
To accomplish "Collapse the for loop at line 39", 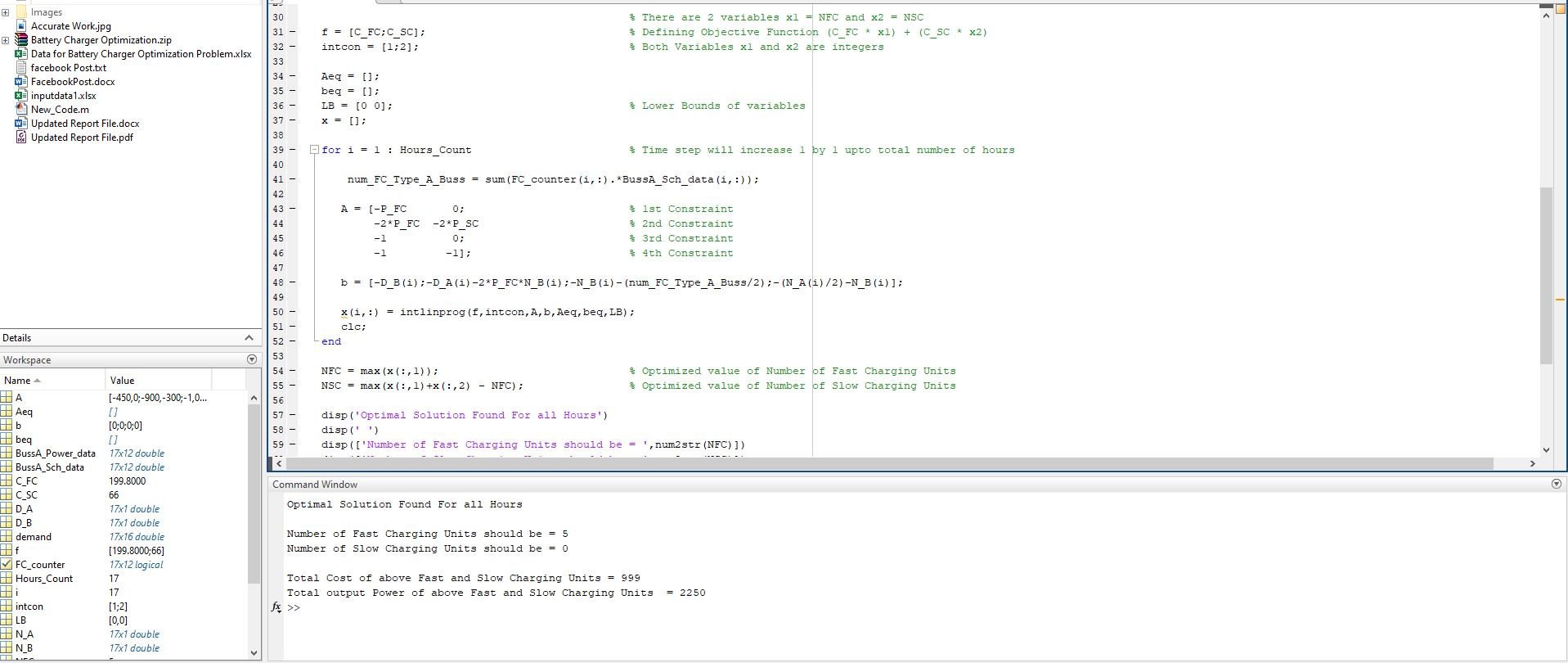I will (x=314, y=150).
